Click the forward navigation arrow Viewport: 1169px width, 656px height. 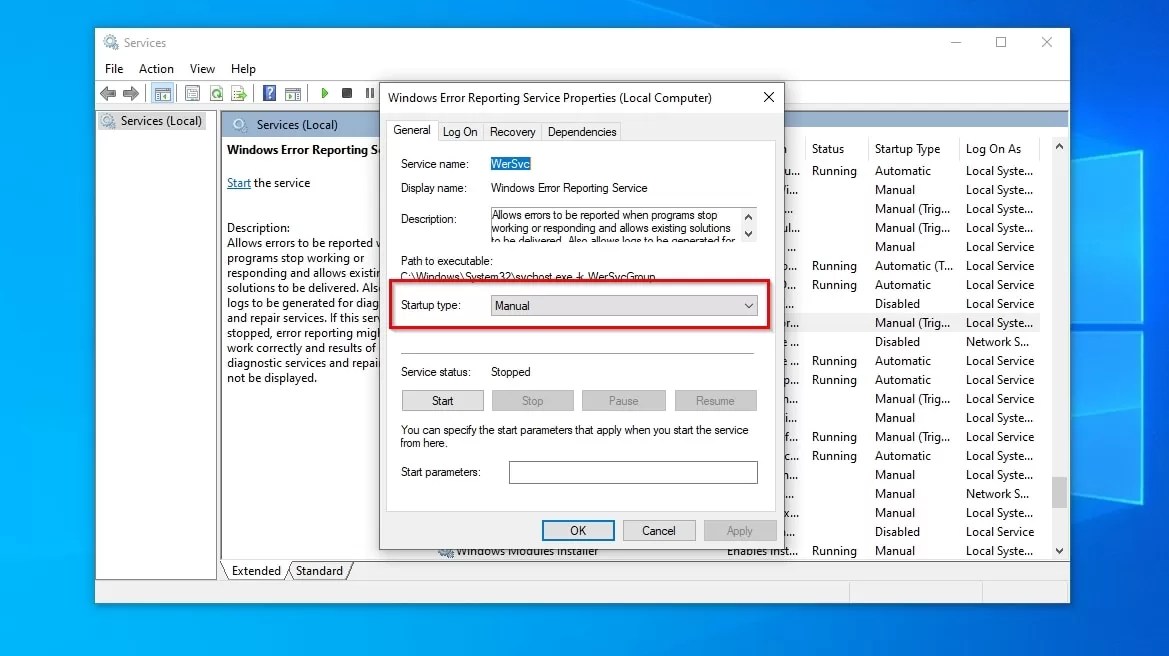click(131, 93)
